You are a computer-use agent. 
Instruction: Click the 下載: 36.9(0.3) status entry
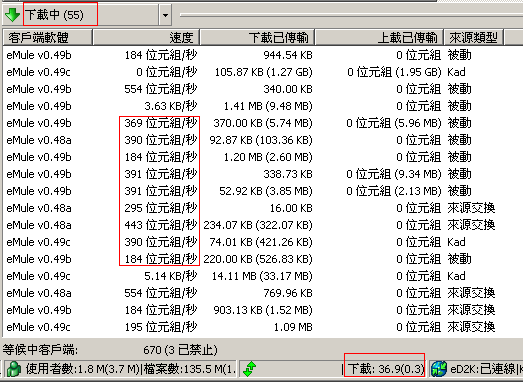[386, 369]
